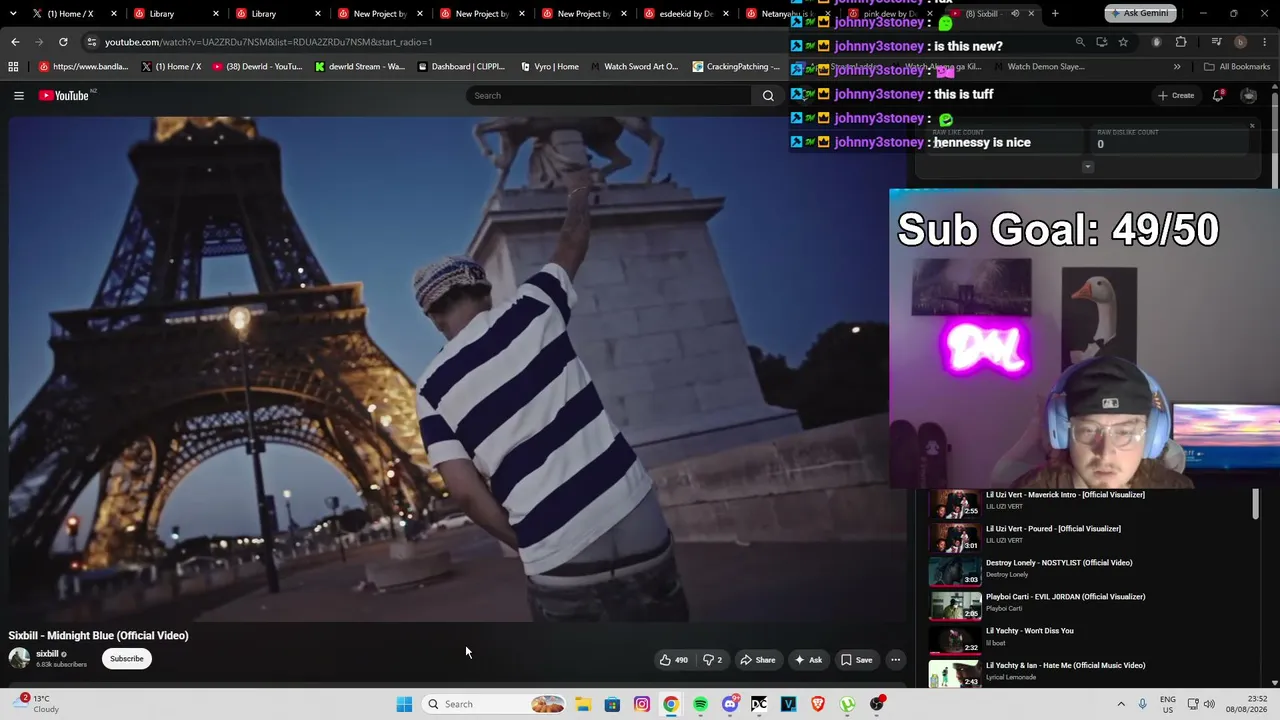Image resolution: width=1280 pixels, height=720 pixels.
Task: Open YouTube notifications bell
Action: point(1218,96)
